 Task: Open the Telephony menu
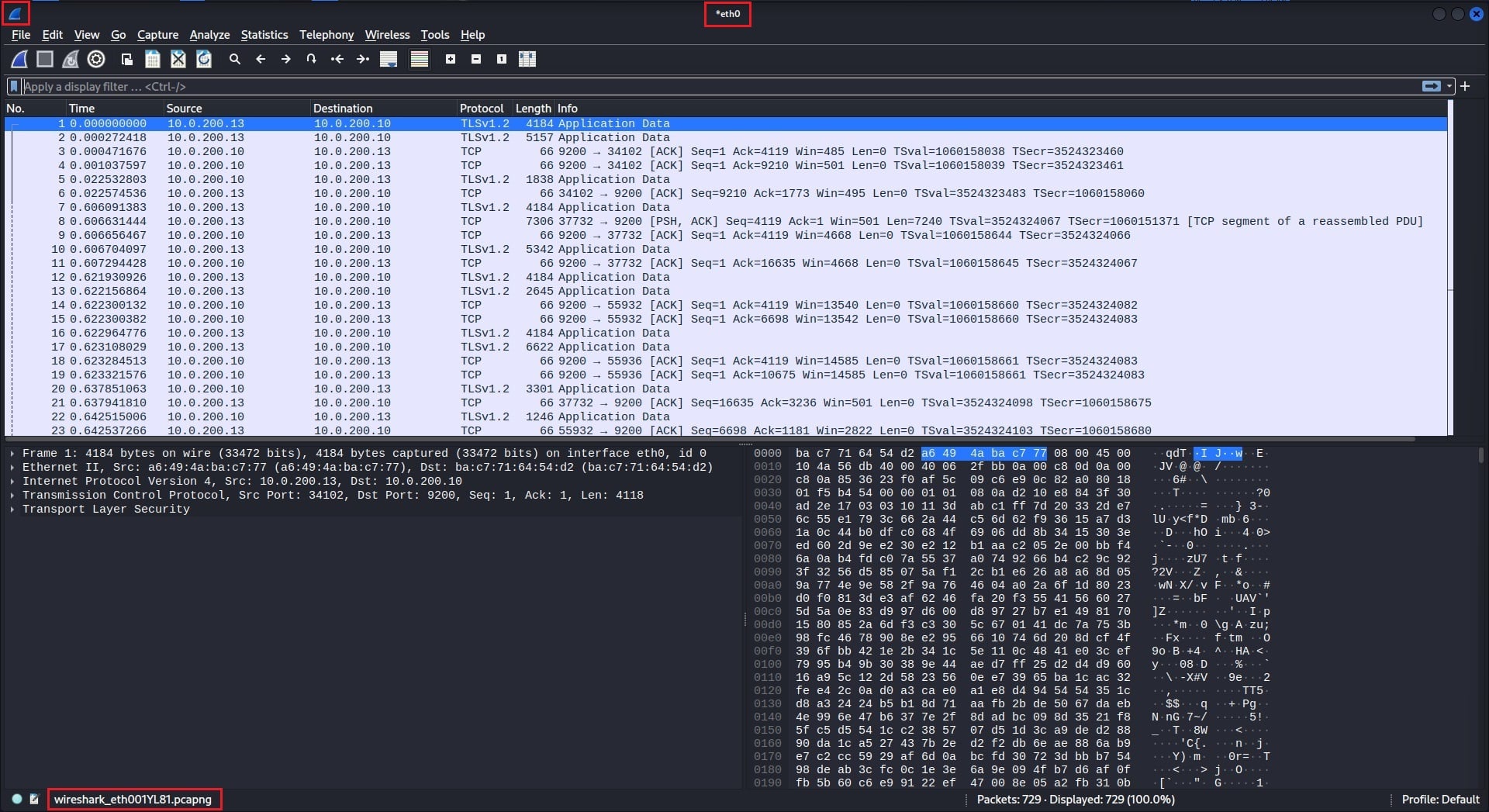(326, 35)
